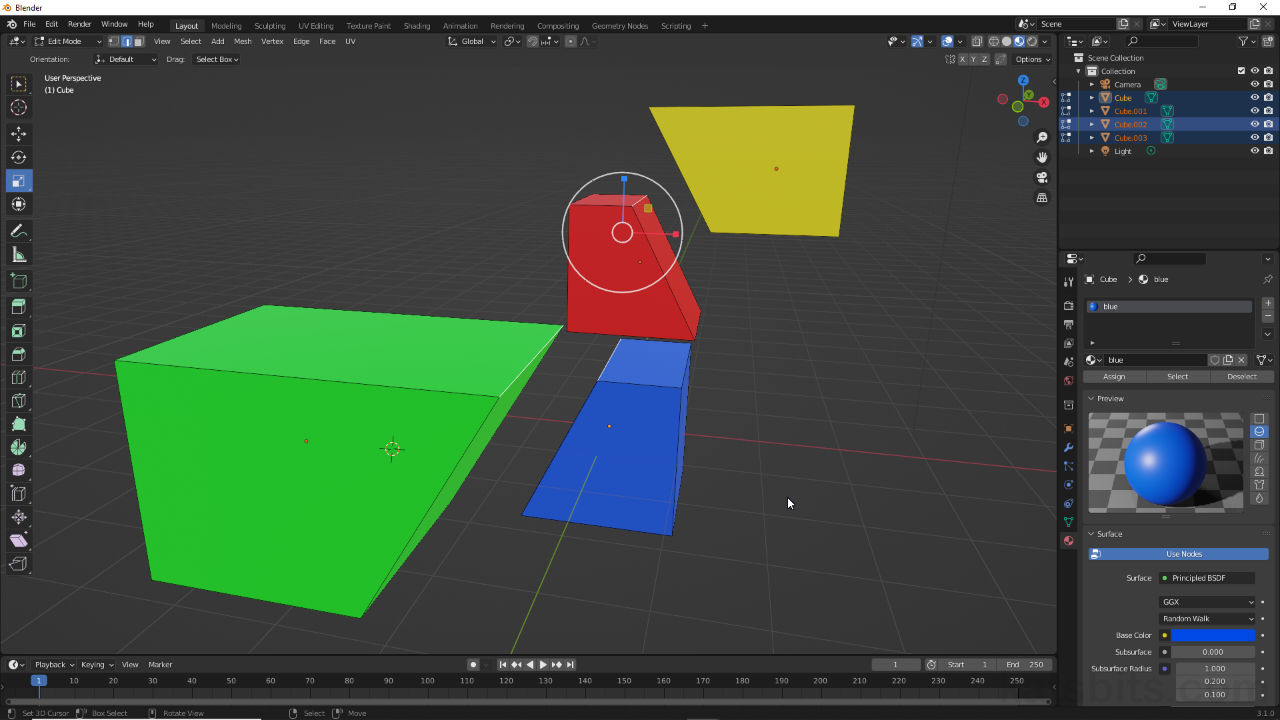Click the Use Nodes button
Image resolution: width=1280 pixels, height=720 pixels.
coord(1183,553)
